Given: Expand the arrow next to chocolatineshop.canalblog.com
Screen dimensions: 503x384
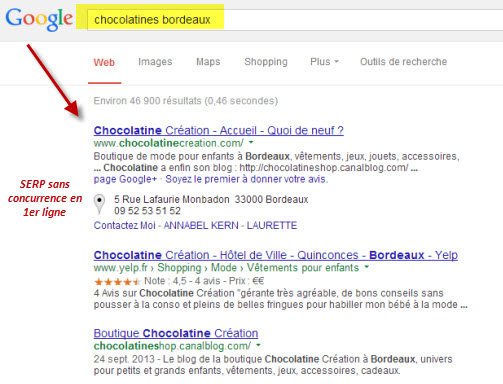Looking at the screenshot, I should pos(258,345).
